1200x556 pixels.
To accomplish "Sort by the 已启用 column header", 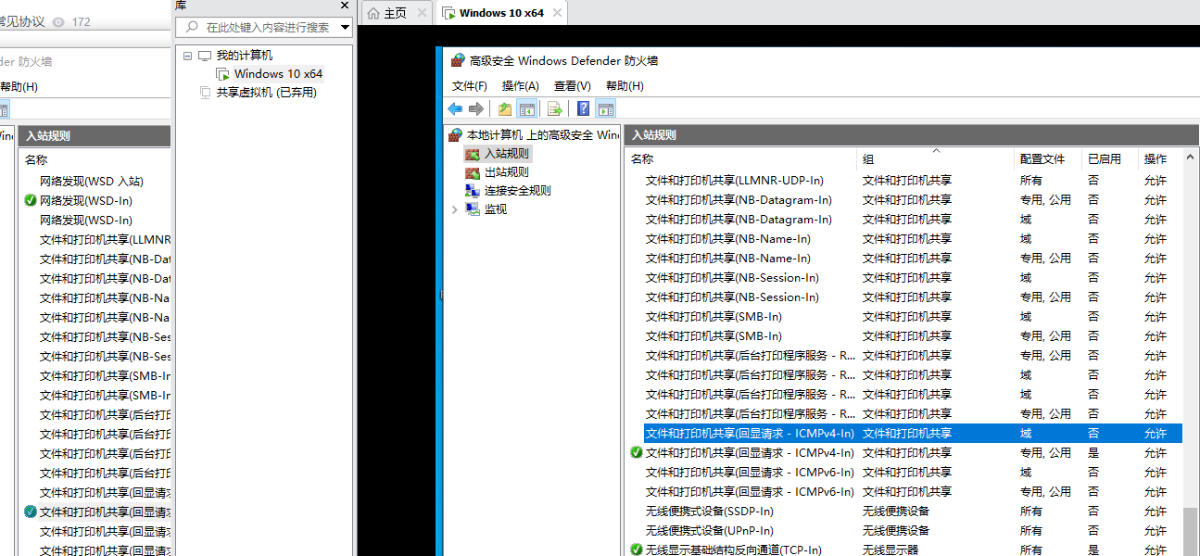I will tap(1110, 159).
